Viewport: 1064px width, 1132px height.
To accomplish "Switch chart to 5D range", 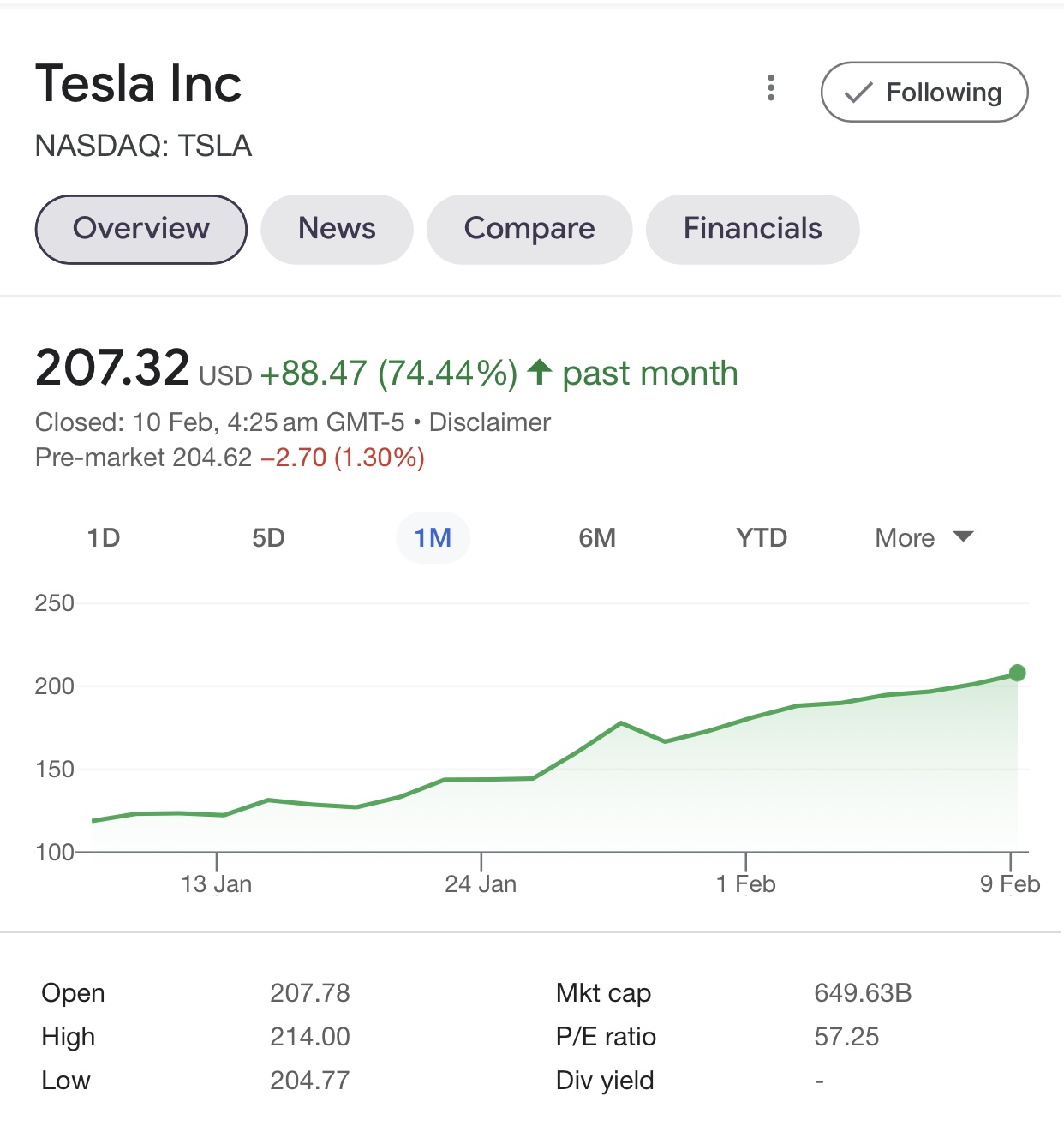I will click(x=268, y=538).
